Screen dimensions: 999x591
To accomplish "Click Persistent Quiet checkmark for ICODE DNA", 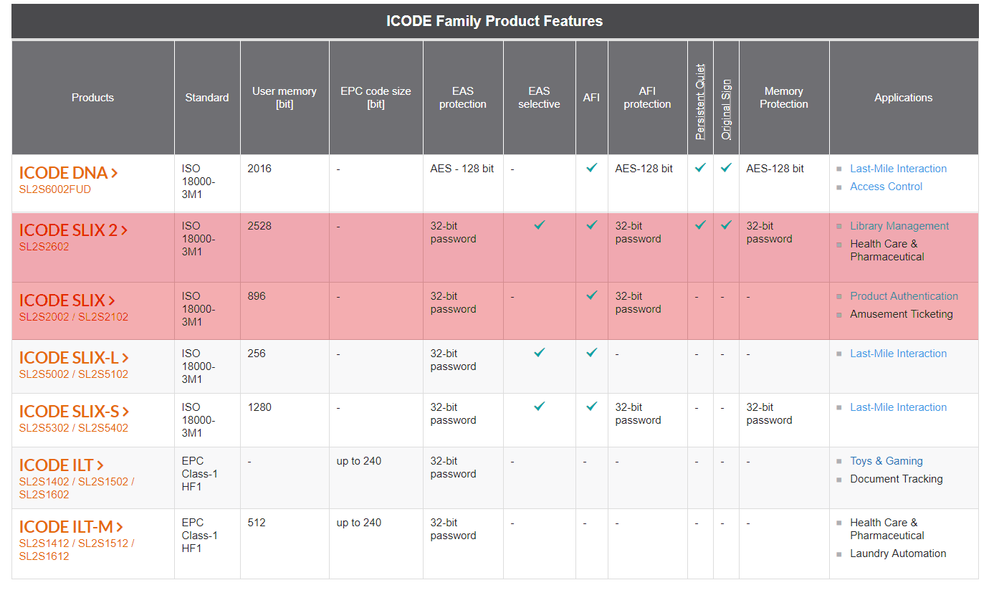I will [x=700, y=167].
